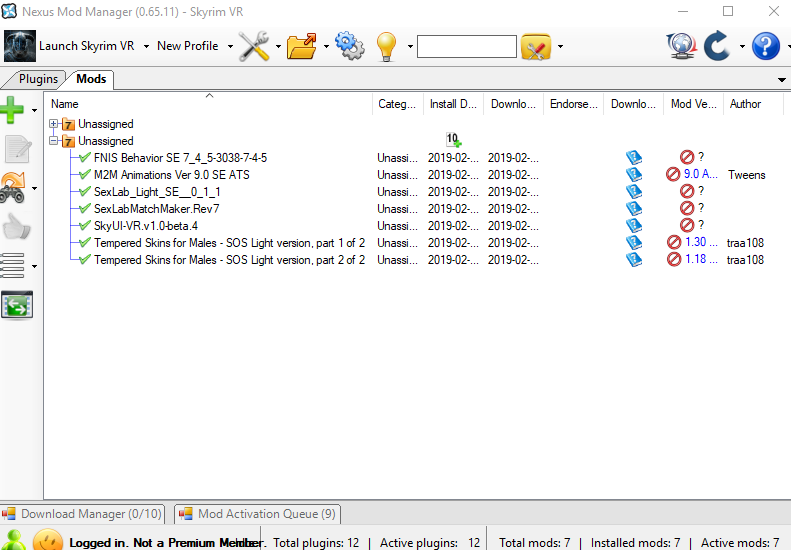Open help via the blue question mark icon
This screenshot has width=791, height=550.
pos(766,46)
